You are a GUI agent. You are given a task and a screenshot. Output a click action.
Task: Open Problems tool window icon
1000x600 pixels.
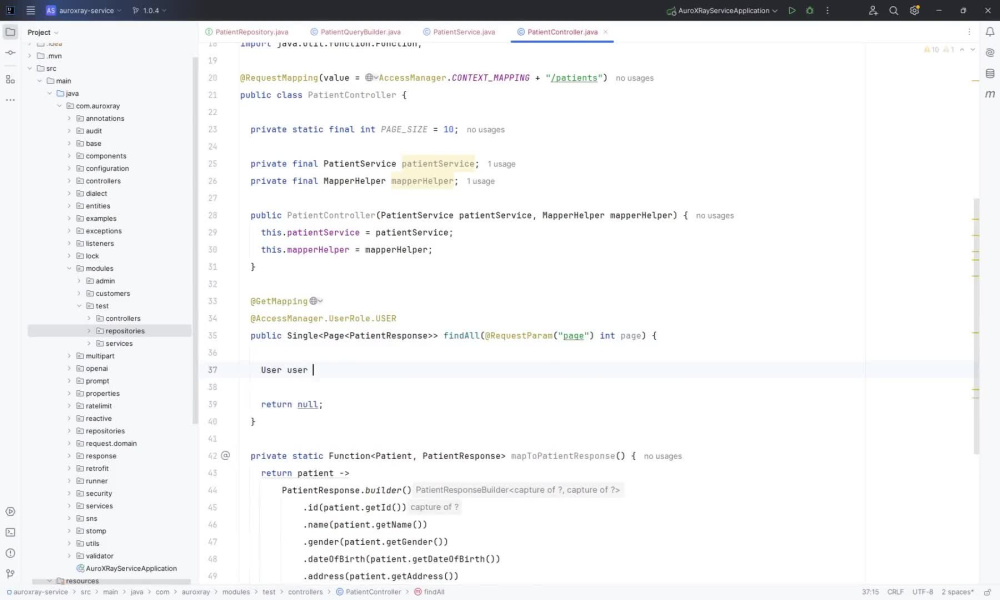click(x=10, y=553)
